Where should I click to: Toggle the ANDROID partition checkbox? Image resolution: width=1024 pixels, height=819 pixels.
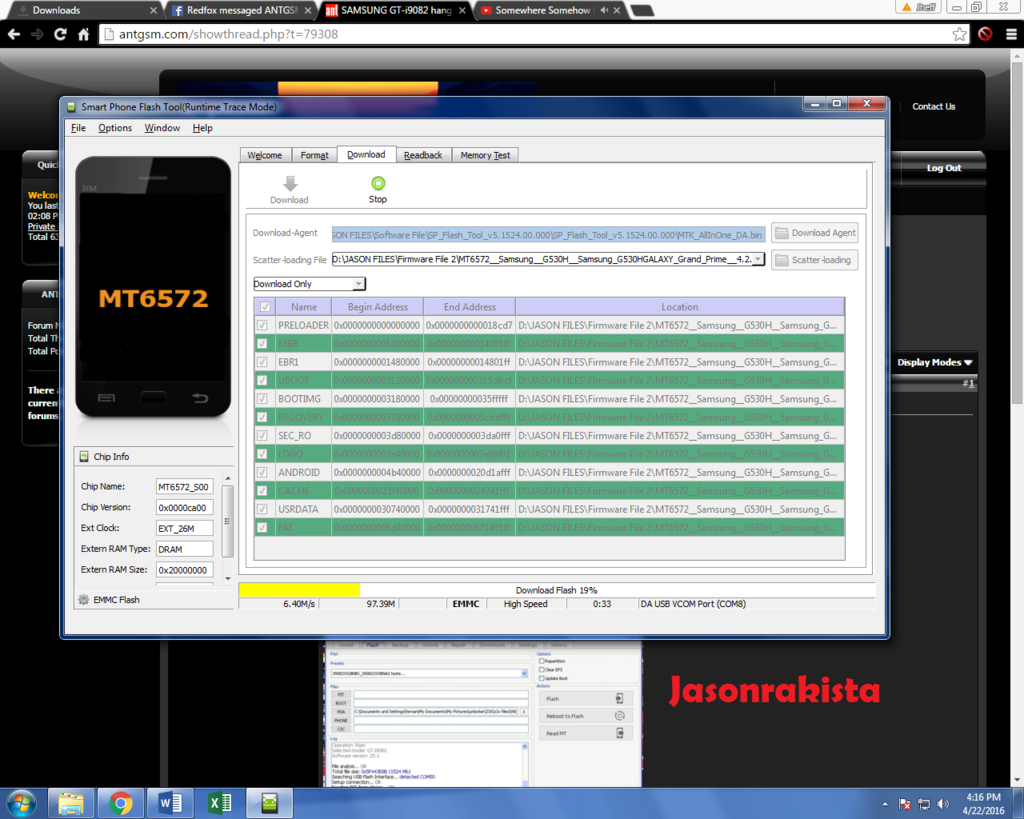click(263, 472)
